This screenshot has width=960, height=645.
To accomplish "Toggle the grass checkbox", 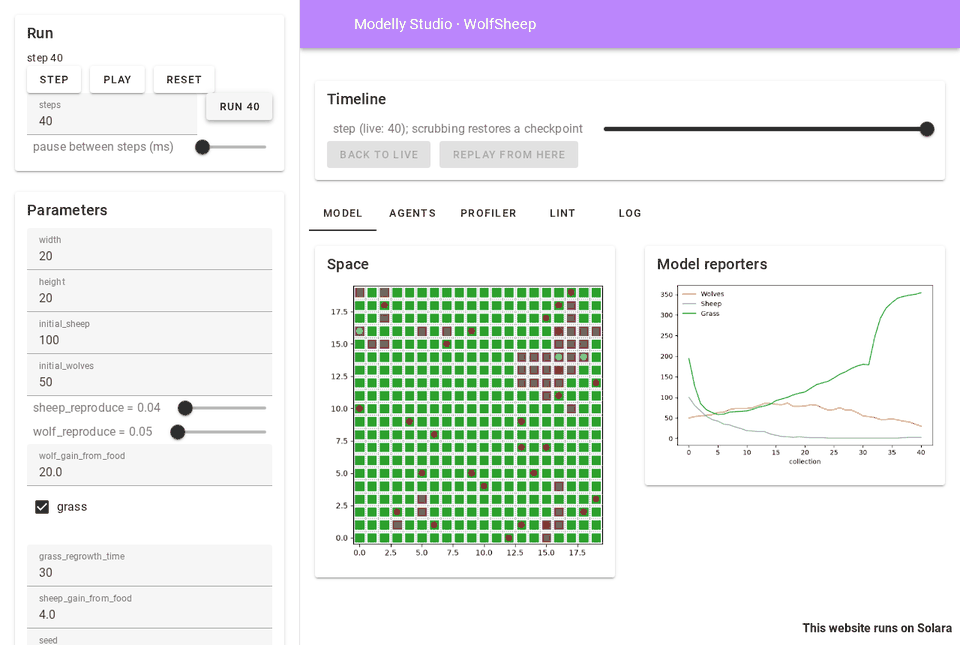I will coord(42,507).
